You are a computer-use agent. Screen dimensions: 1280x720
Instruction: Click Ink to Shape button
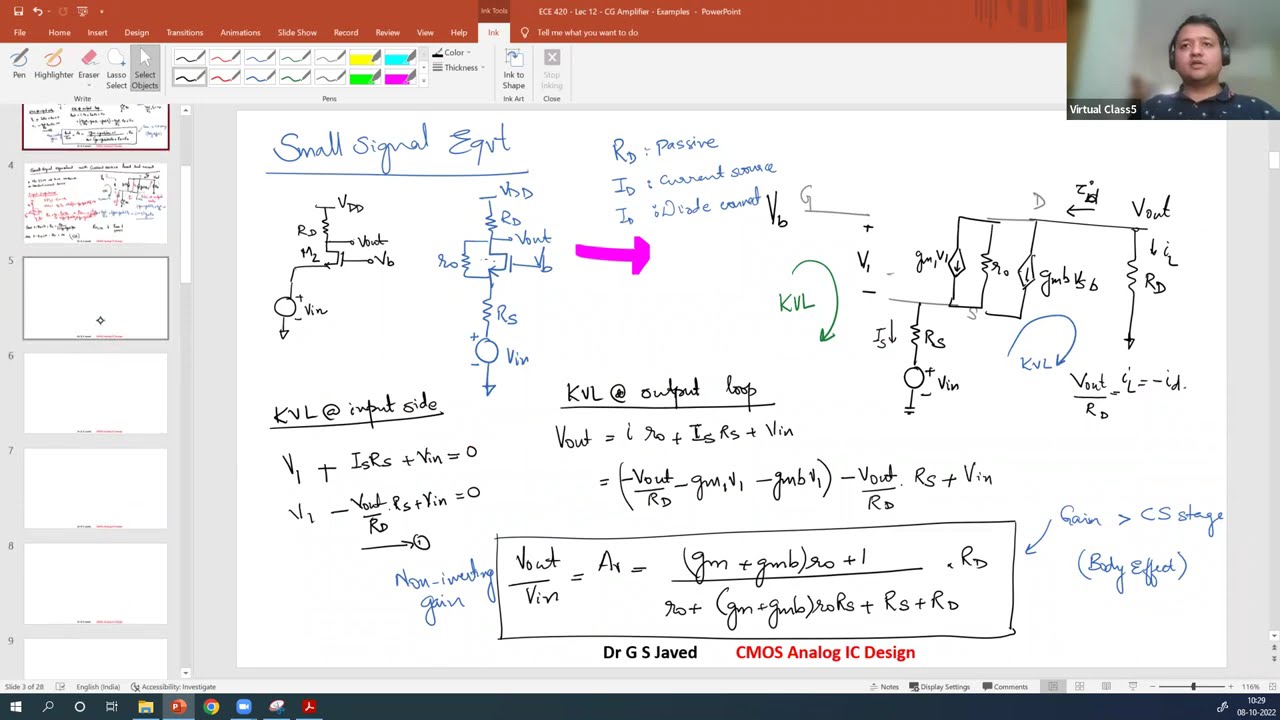[513, 68]
